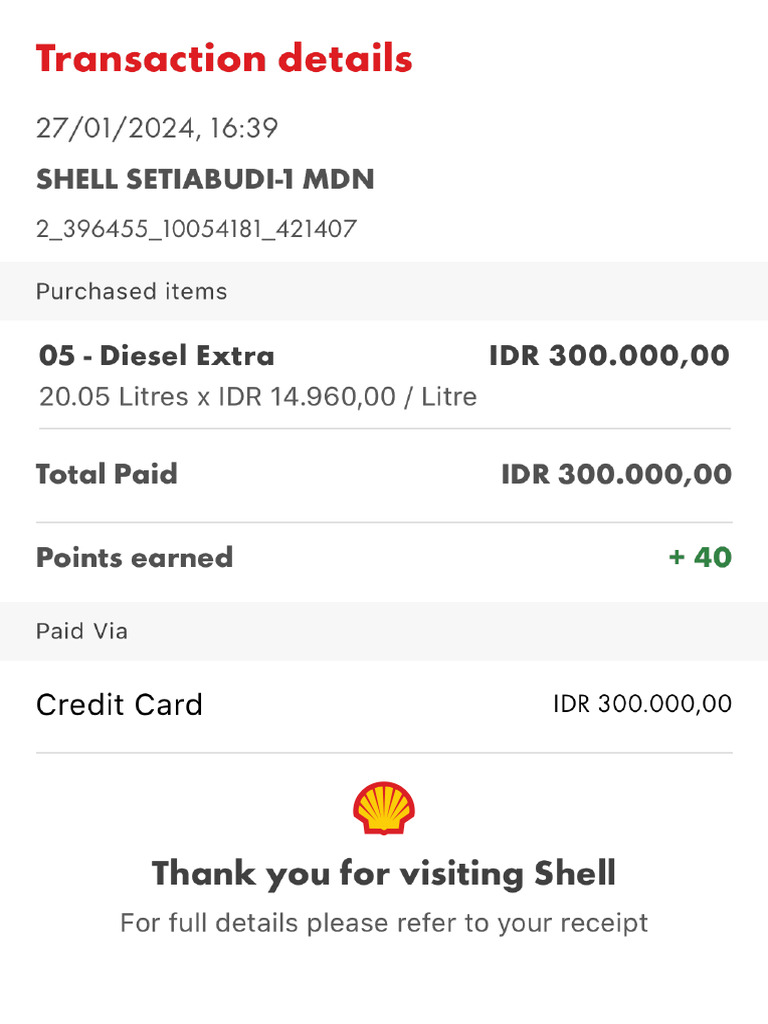The width and height of the screenshot is (768, 1024).
Task: Tap the refer to your receipt note
Action: tap(384, 922)
